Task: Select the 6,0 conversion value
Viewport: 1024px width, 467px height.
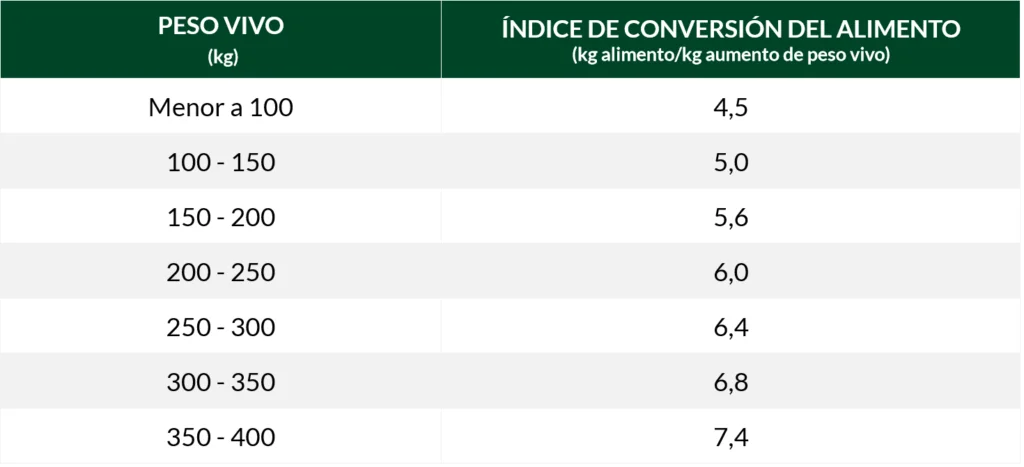Action: tap(731, 272)
